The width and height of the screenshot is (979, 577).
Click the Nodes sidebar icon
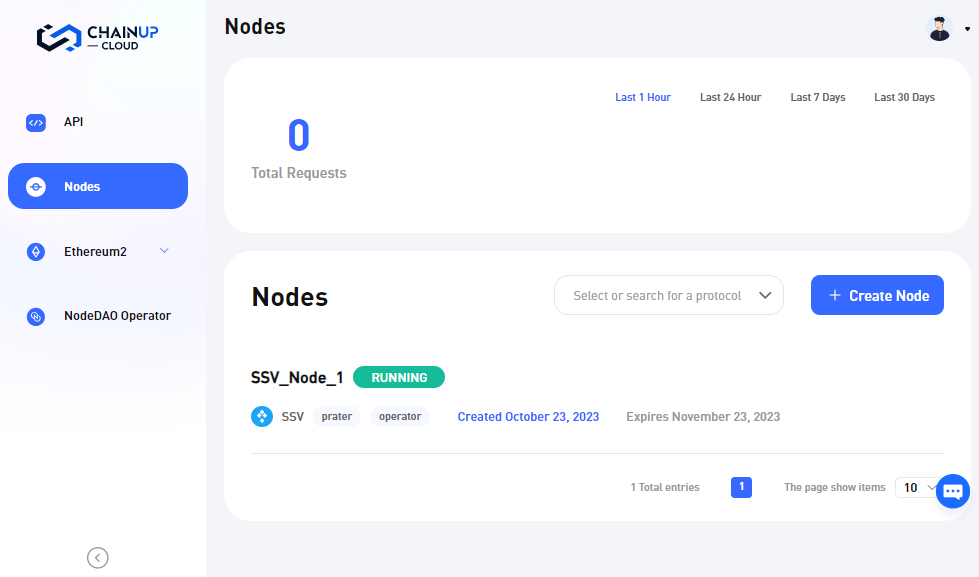pos(36,187)
